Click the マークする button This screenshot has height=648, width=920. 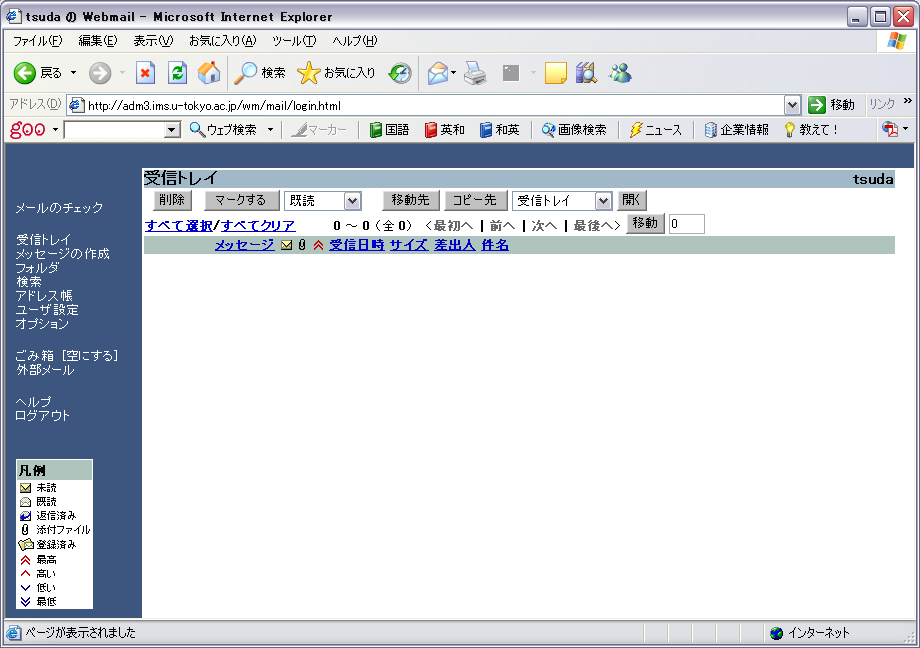tap(241, 200)
